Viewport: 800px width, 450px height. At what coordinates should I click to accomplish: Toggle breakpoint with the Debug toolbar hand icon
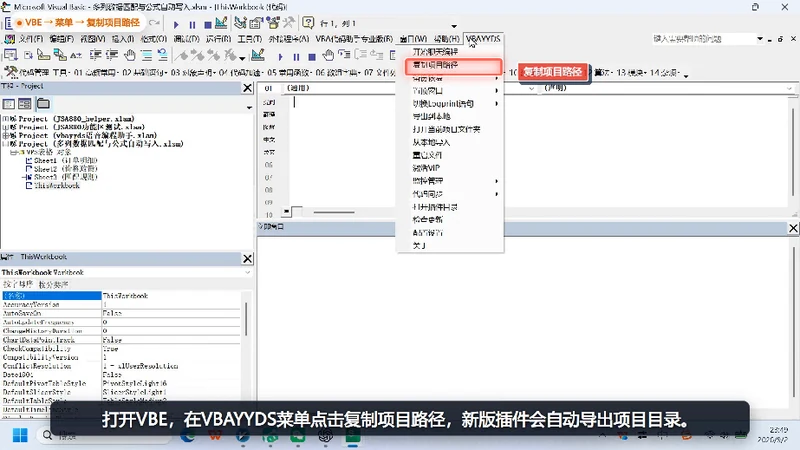coord(328,55)
